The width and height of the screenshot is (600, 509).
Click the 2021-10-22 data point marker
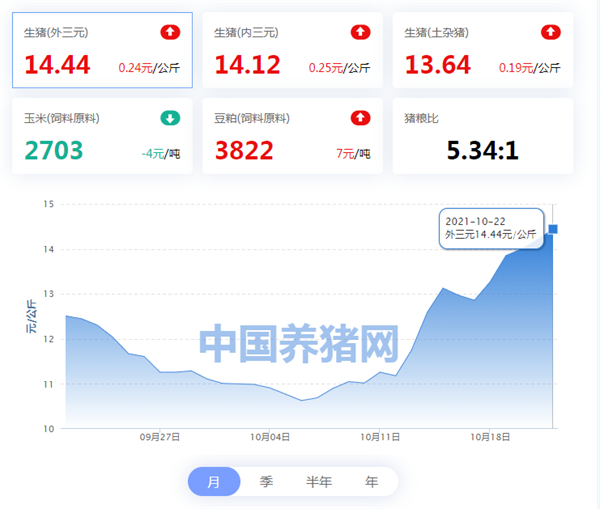tap(553, 229)
